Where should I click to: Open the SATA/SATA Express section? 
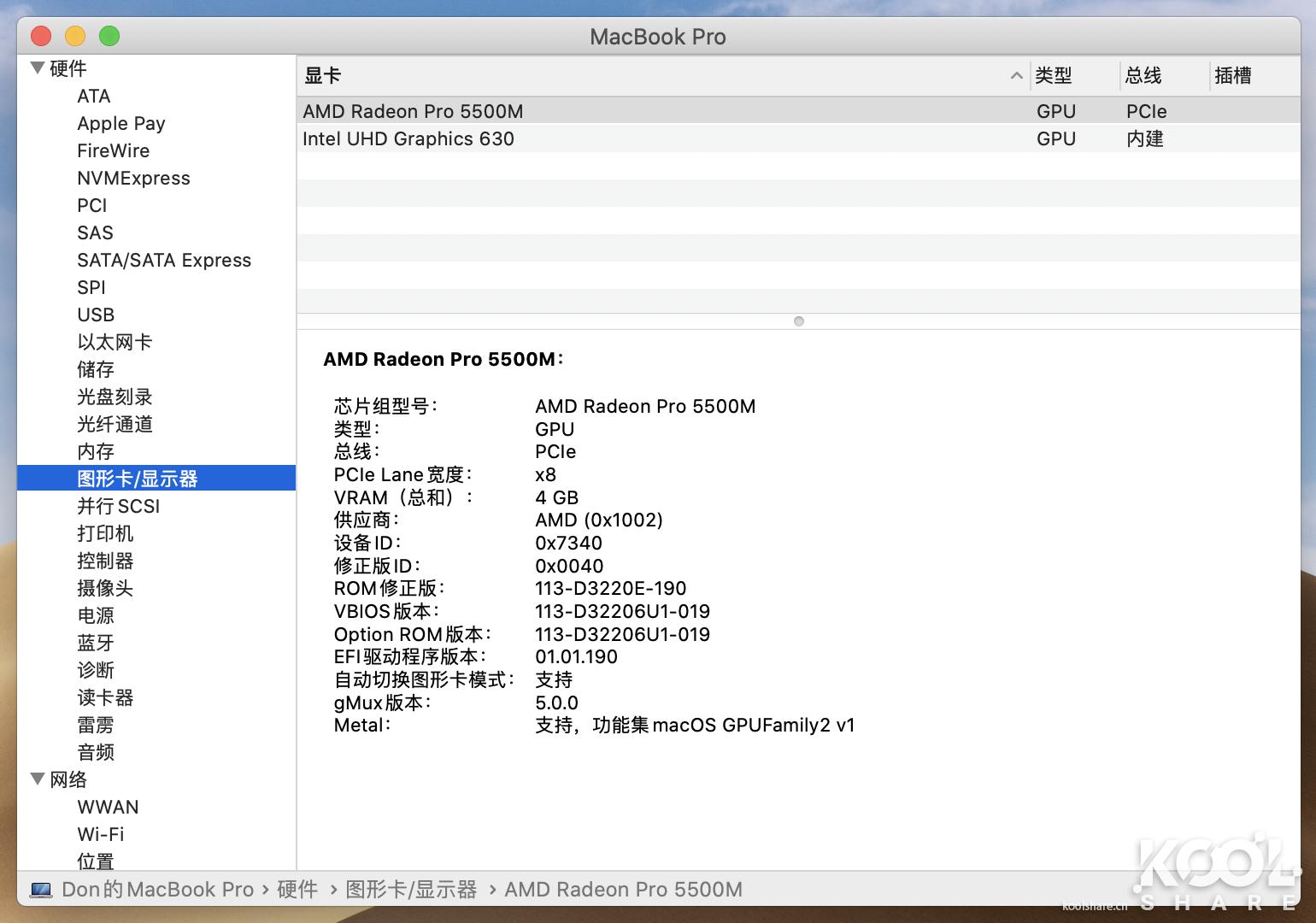[165, 260]
